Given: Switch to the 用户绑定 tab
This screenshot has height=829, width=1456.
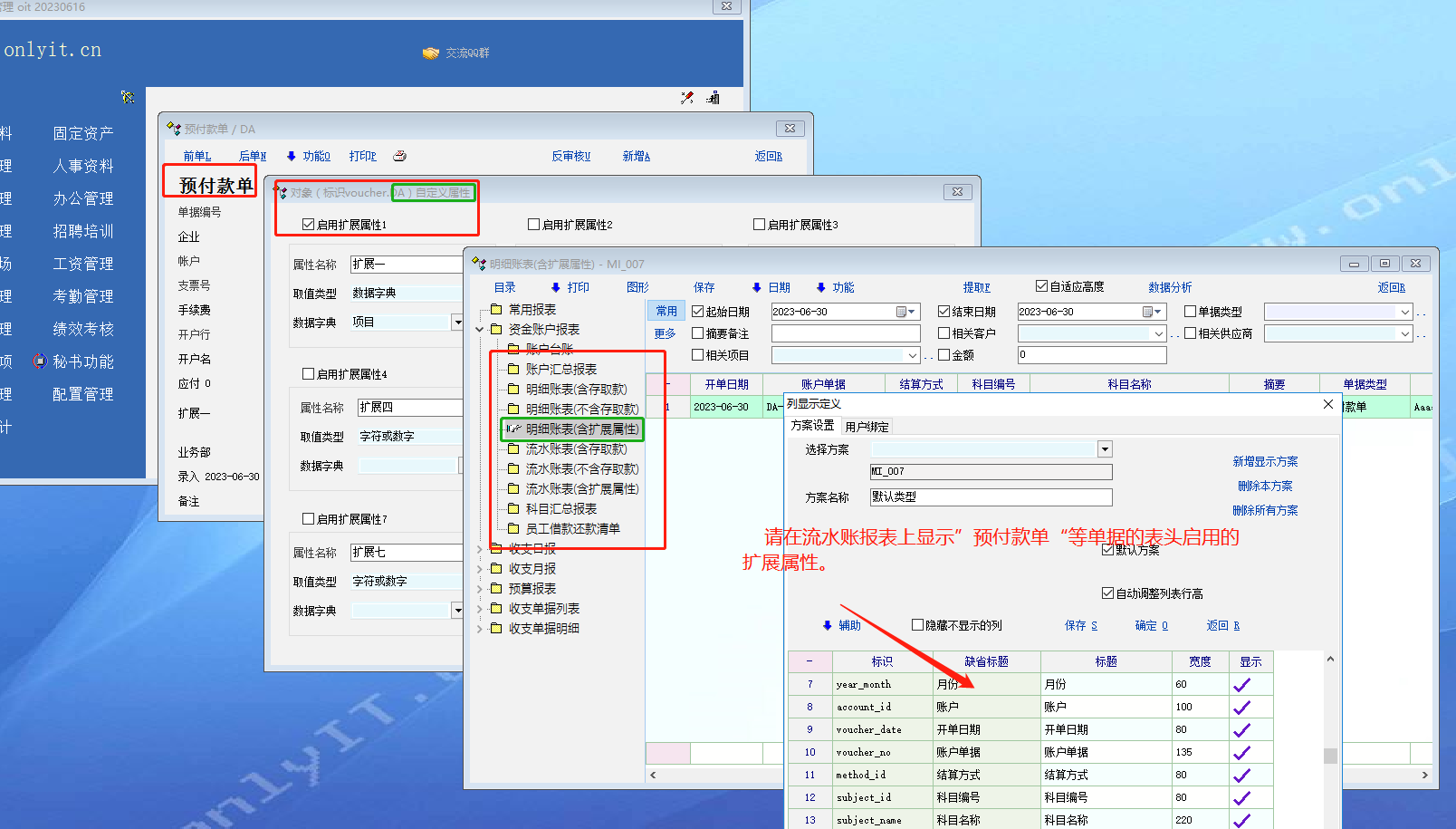Looking at the screenshot, I should click(867, 427).
